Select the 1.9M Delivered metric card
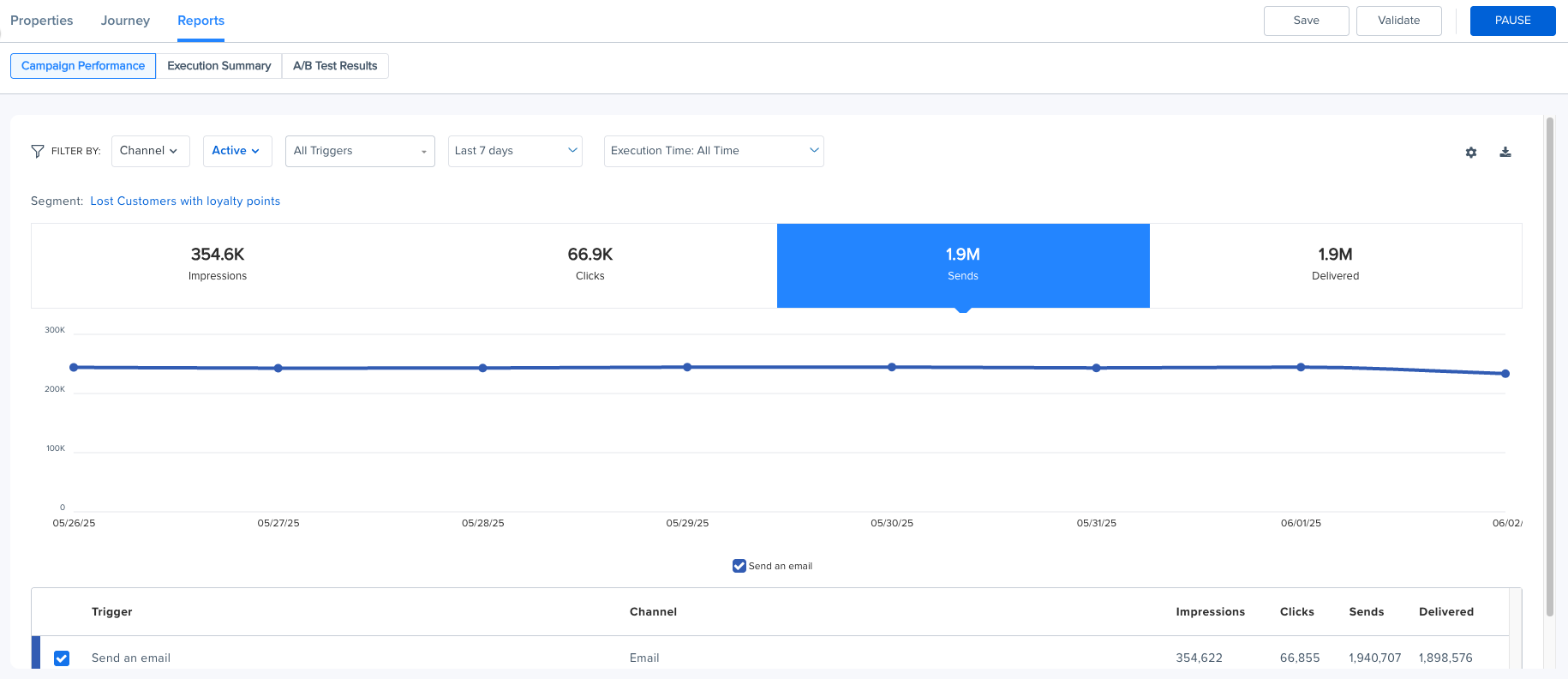 pyautogui.click(x=1336, y=266)
